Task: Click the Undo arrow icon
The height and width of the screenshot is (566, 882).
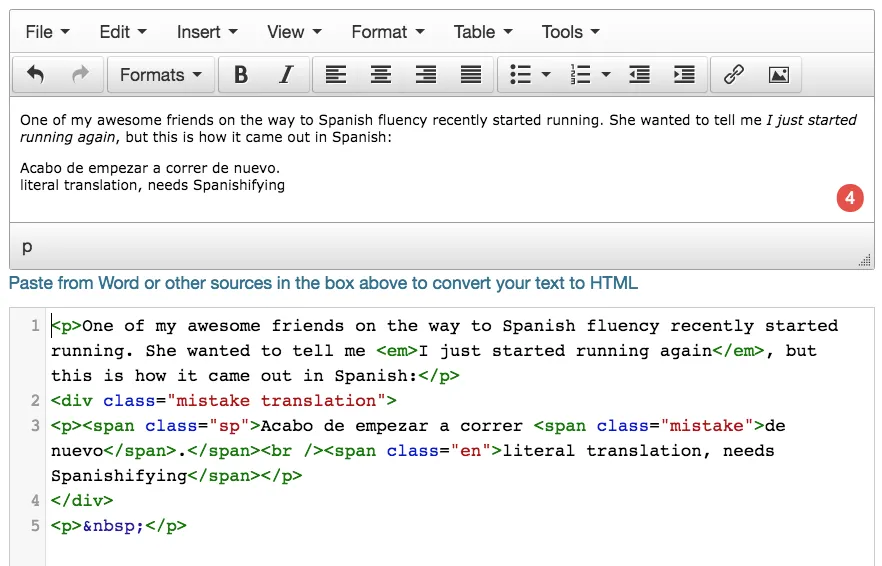Action: pos(36,75)
